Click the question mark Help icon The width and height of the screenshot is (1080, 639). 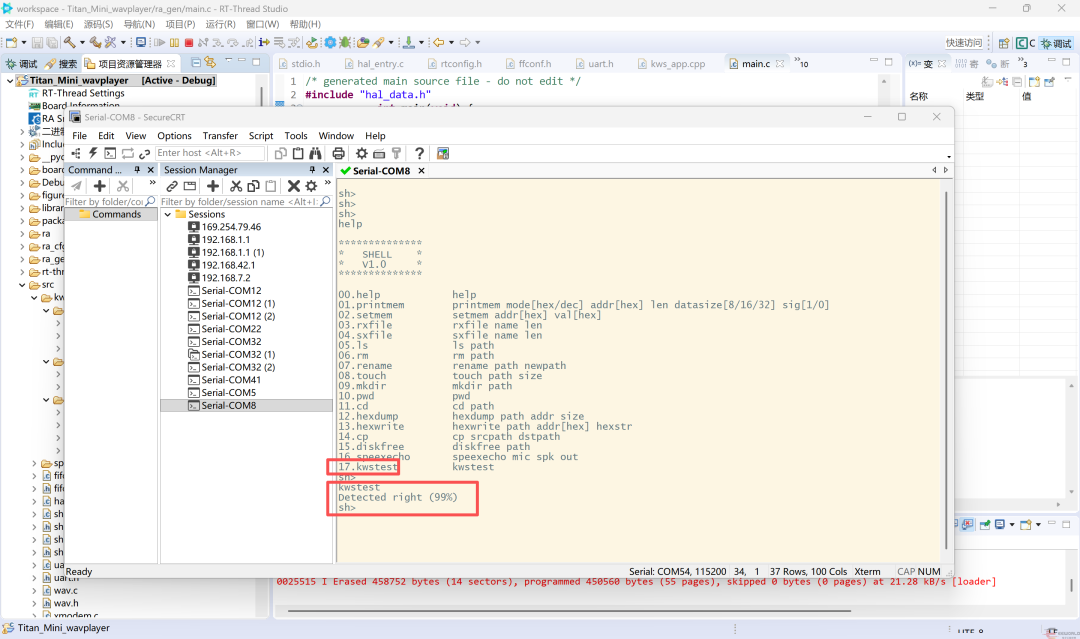[419, 153]
